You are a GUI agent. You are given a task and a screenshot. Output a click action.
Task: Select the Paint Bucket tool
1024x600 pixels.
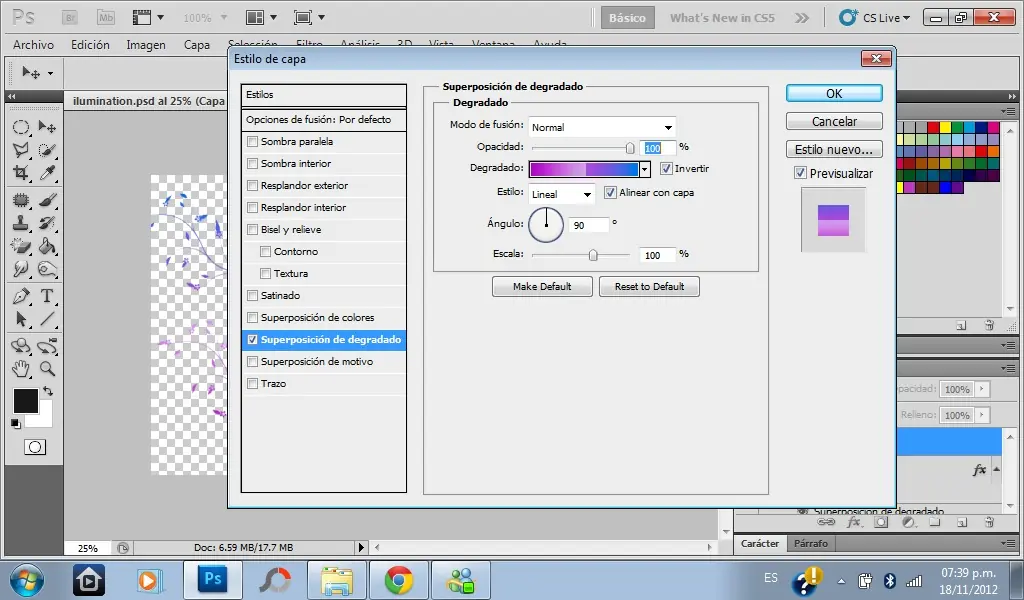[46, 246]
